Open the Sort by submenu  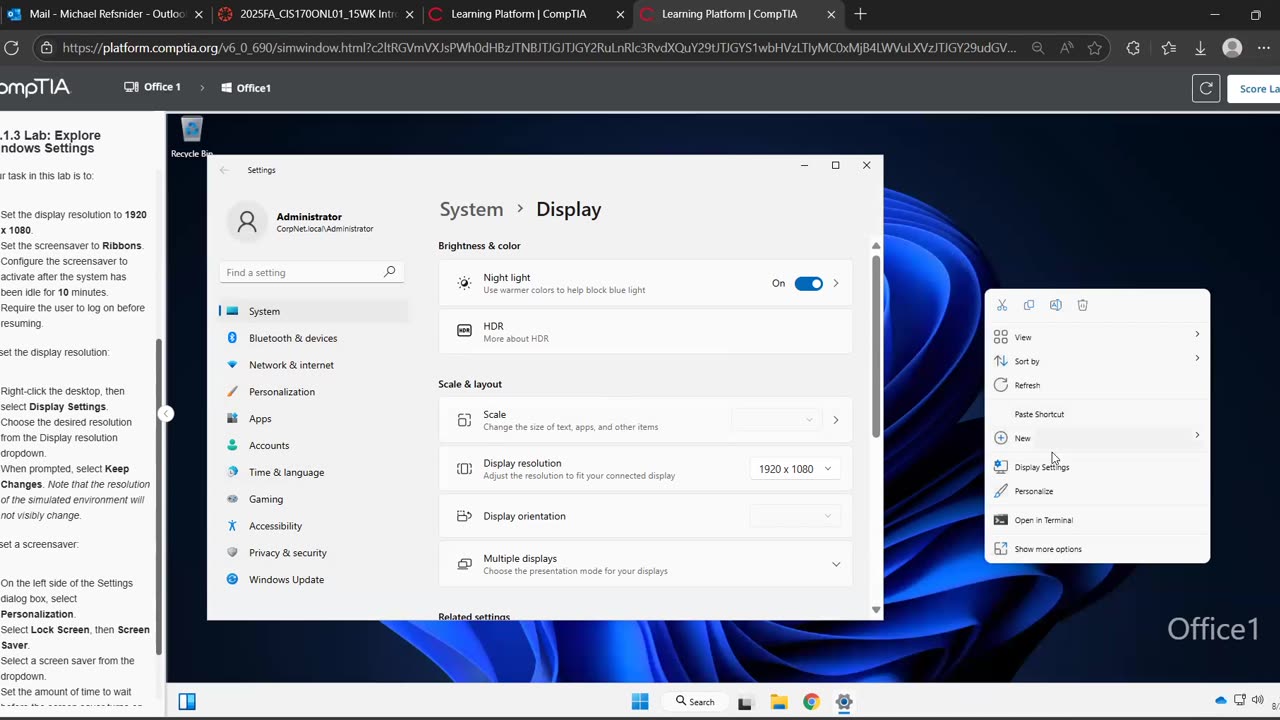1097,361
